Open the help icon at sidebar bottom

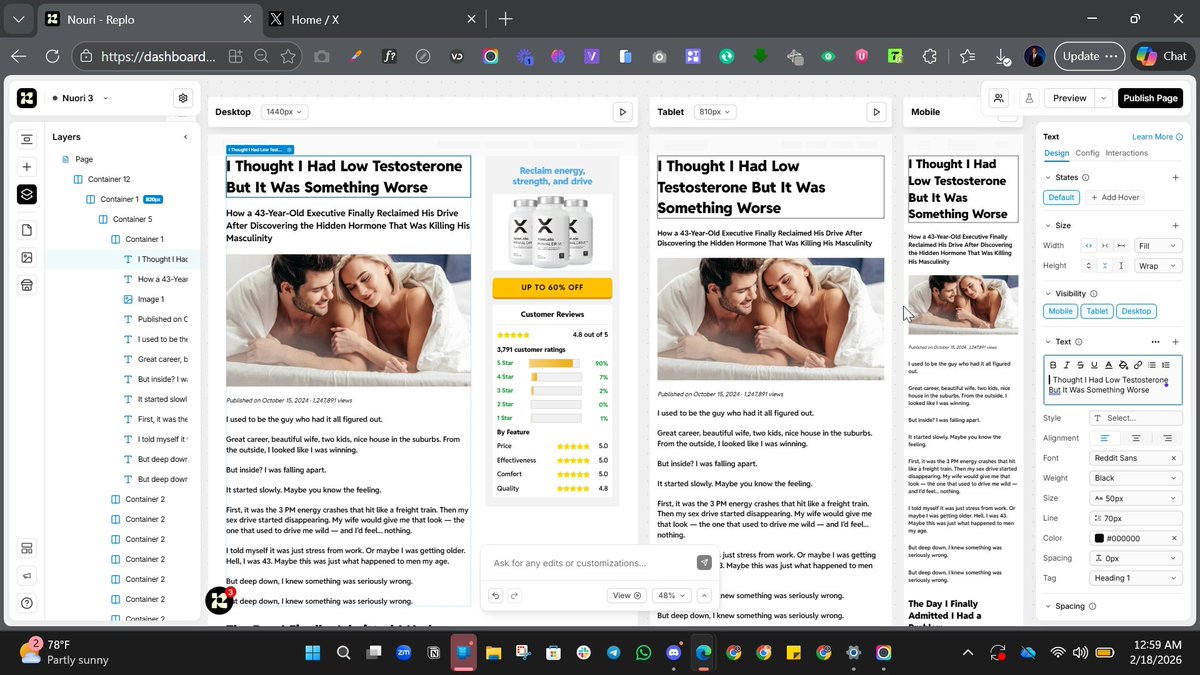point(27,603)
